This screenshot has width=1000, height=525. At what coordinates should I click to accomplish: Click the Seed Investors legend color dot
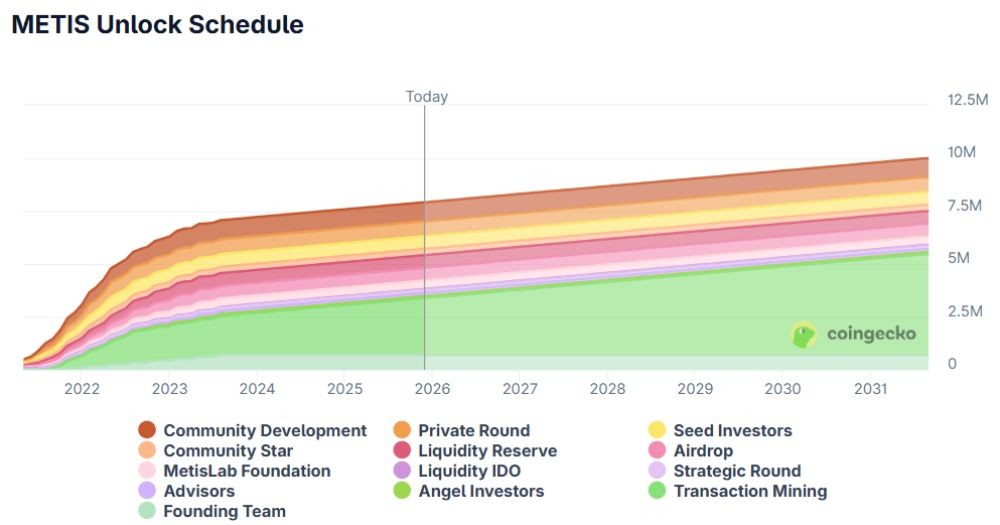657,431
